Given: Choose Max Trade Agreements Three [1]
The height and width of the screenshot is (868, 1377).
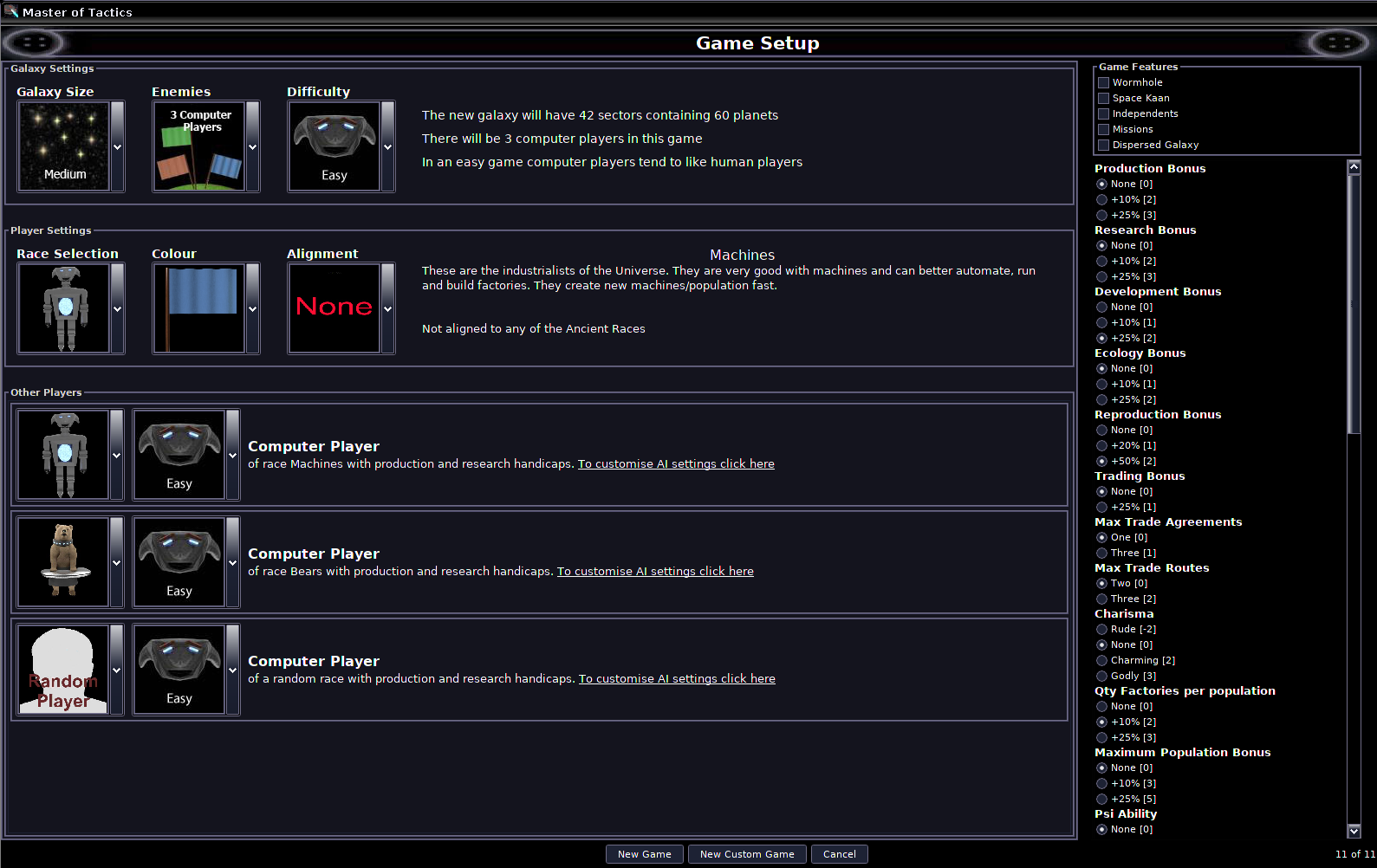Looking at the screenshot, I should tap(1102, 554).
